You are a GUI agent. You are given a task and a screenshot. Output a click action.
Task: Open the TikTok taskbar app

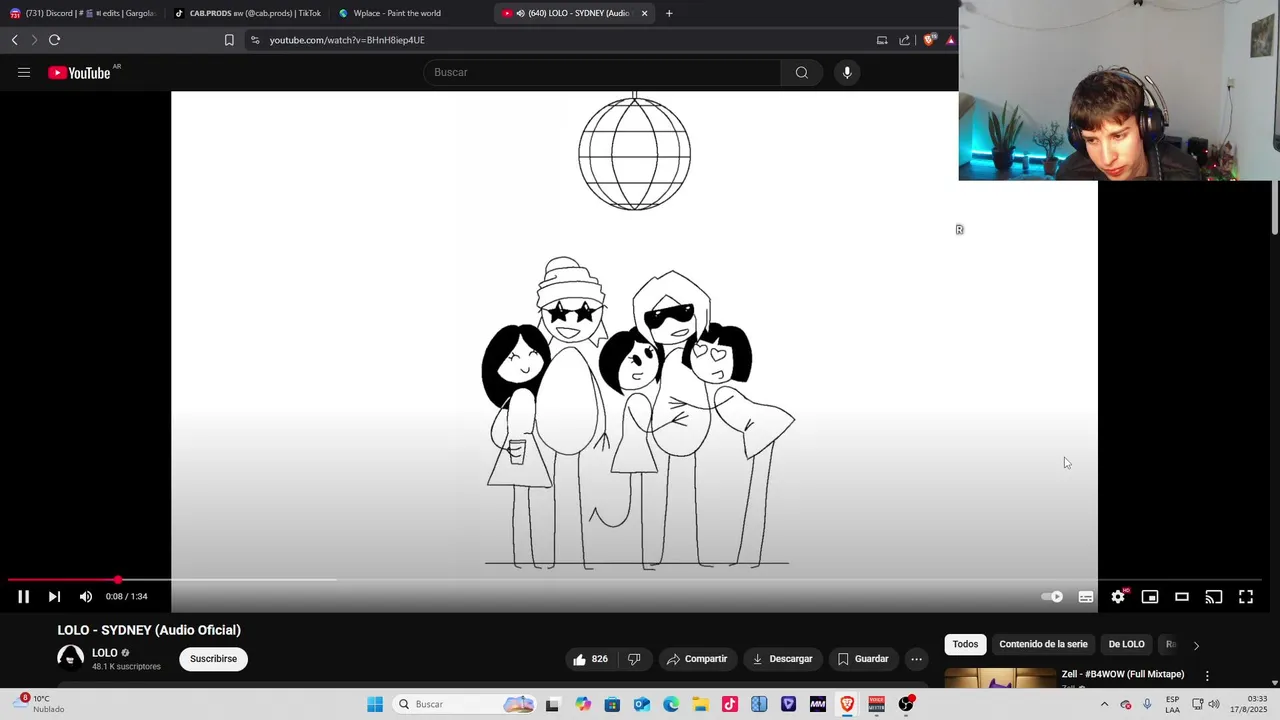(730, 704)
